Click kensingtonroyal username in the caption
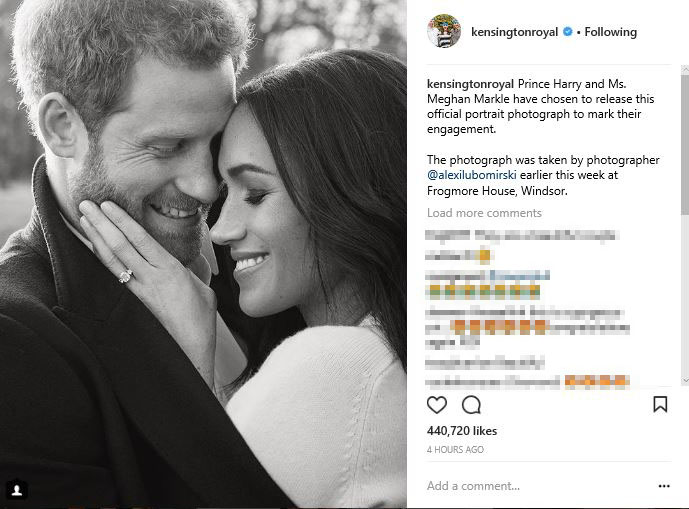Viewport: 689px width, 509px height. [472, 84]
